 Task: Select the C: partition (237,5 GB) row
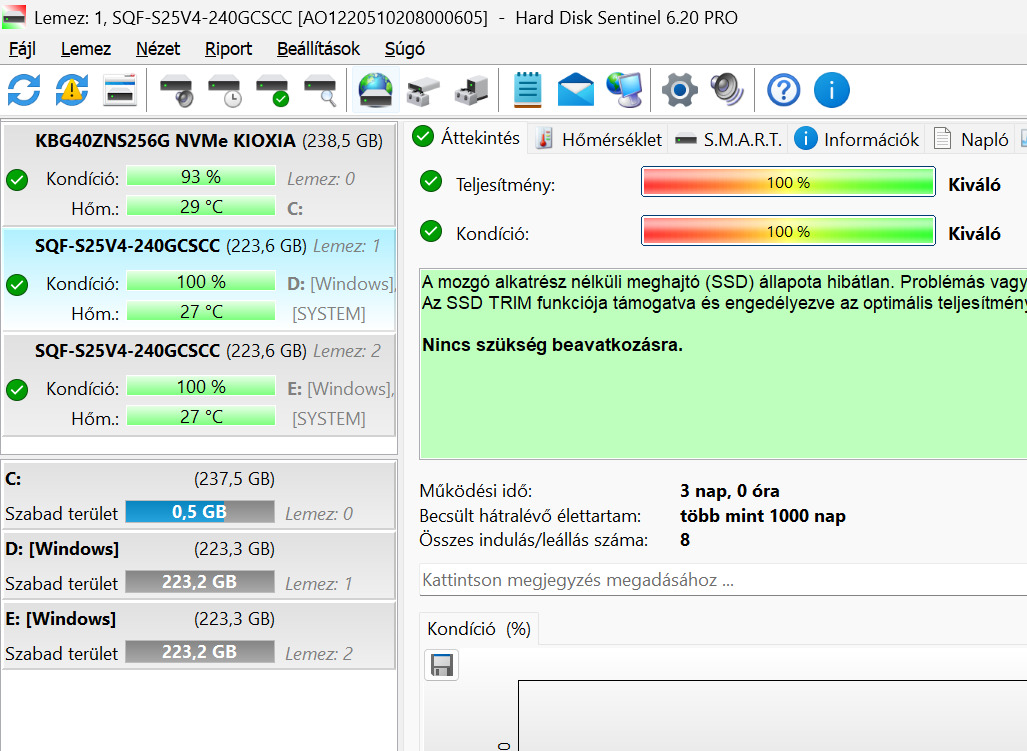[x=199, y=495]
